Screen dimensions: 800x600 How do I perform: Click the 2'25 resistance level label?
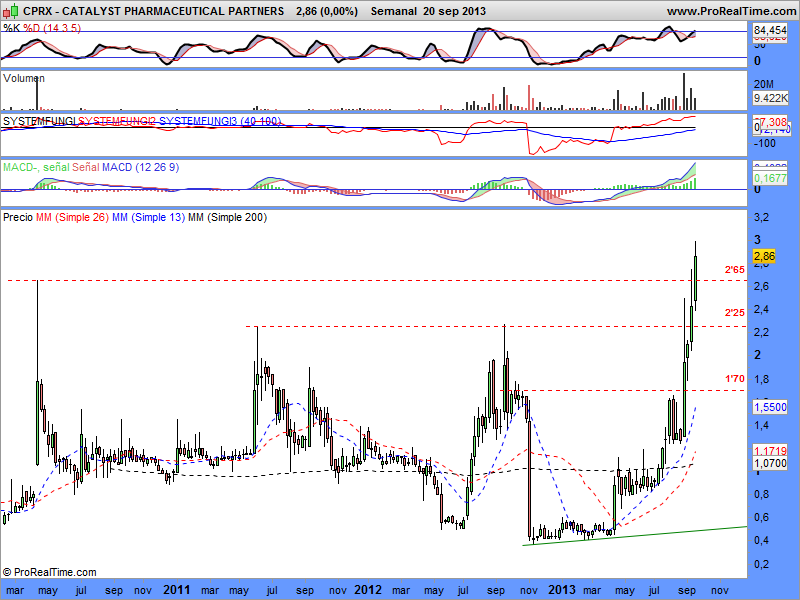735,312
